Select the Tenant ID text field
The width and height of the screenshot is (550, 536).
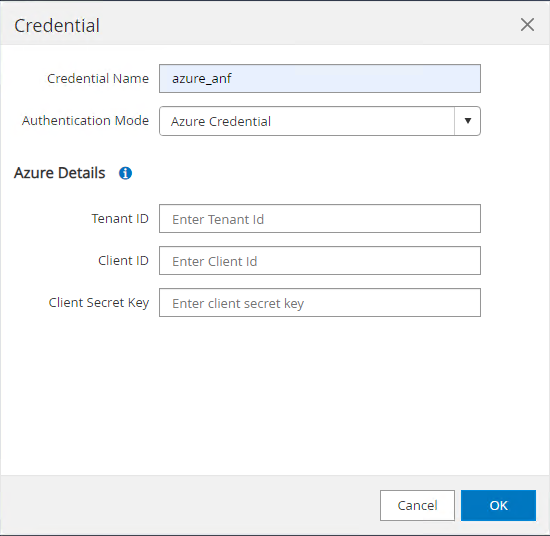[320, 219]
